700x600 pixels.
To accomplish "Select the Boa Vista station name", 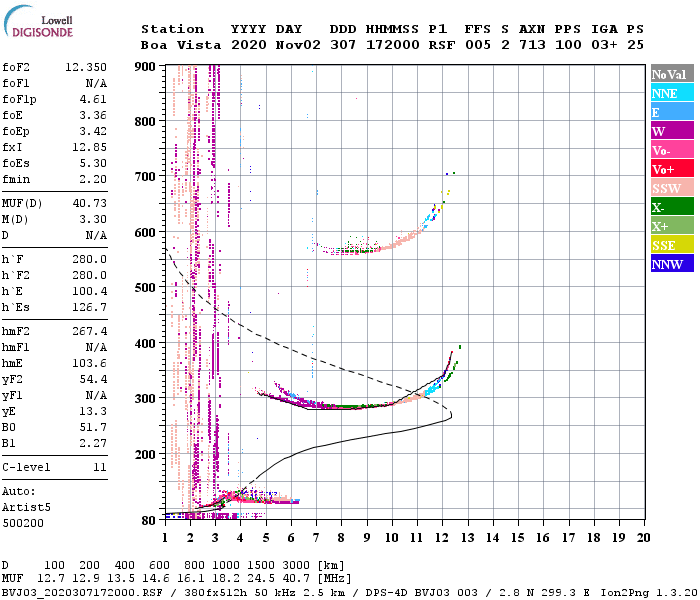I will (176, 45).
